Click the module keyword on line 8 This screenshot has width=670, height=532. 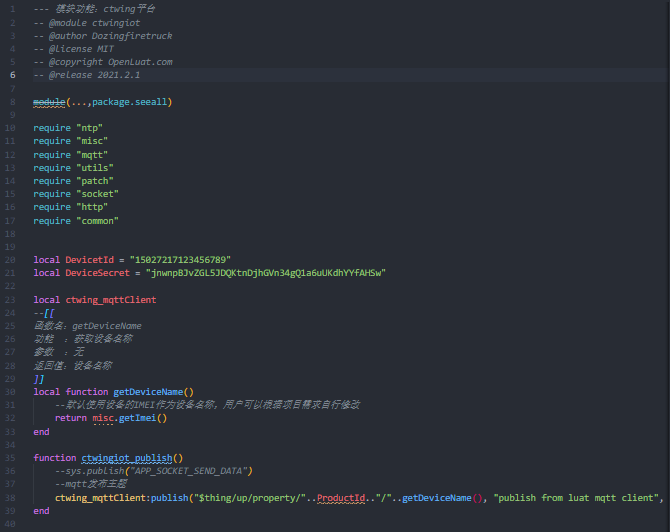point(49,102)
